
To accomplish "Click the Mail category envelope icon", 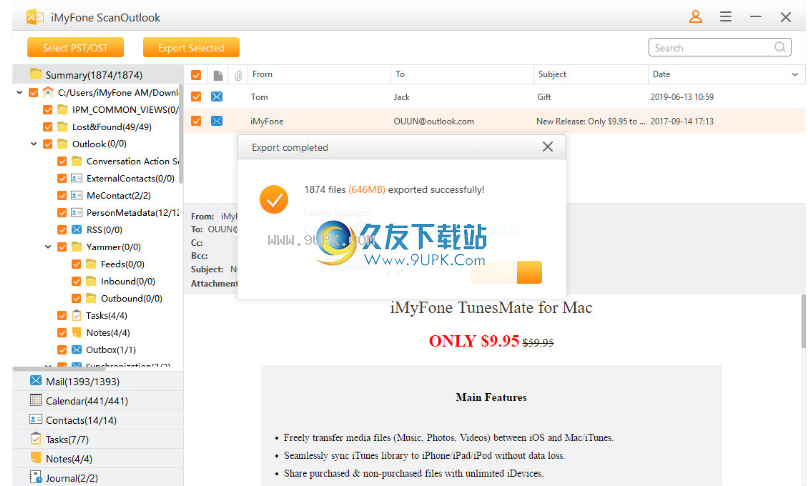I will pos(36,380).
